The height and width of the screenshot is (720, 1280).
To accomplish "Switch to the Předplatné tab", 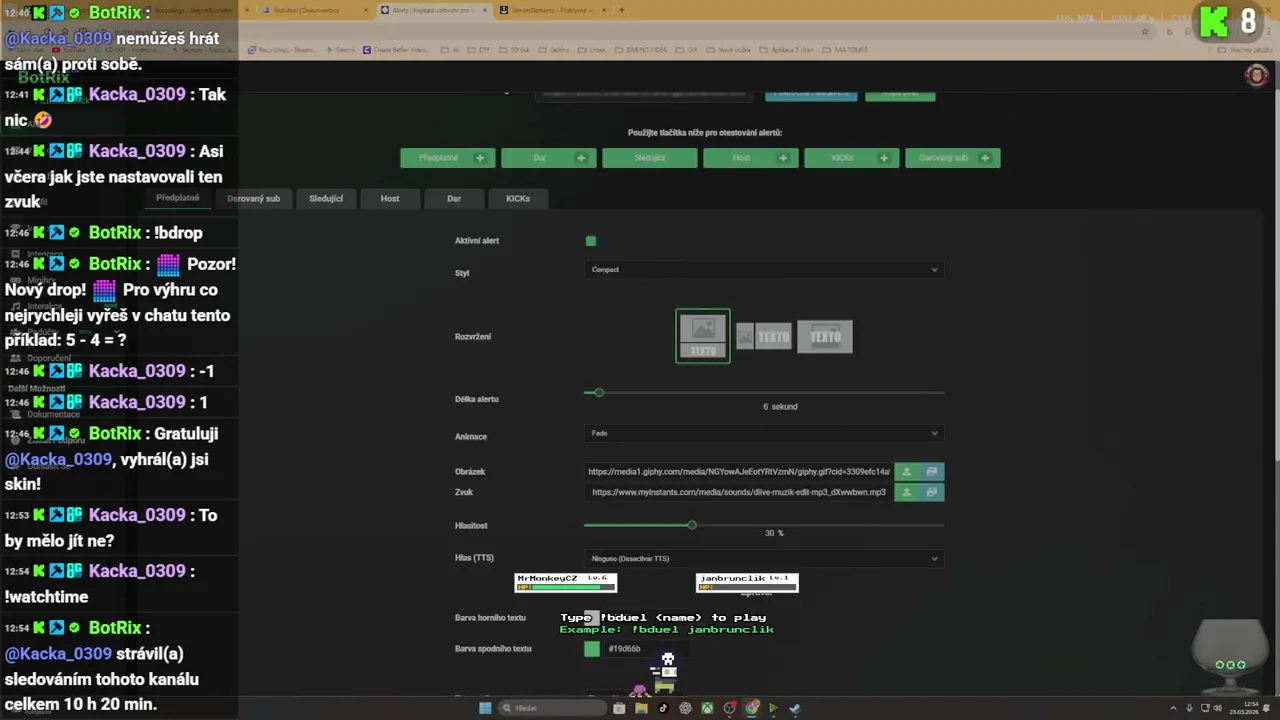I will (178, 198).
